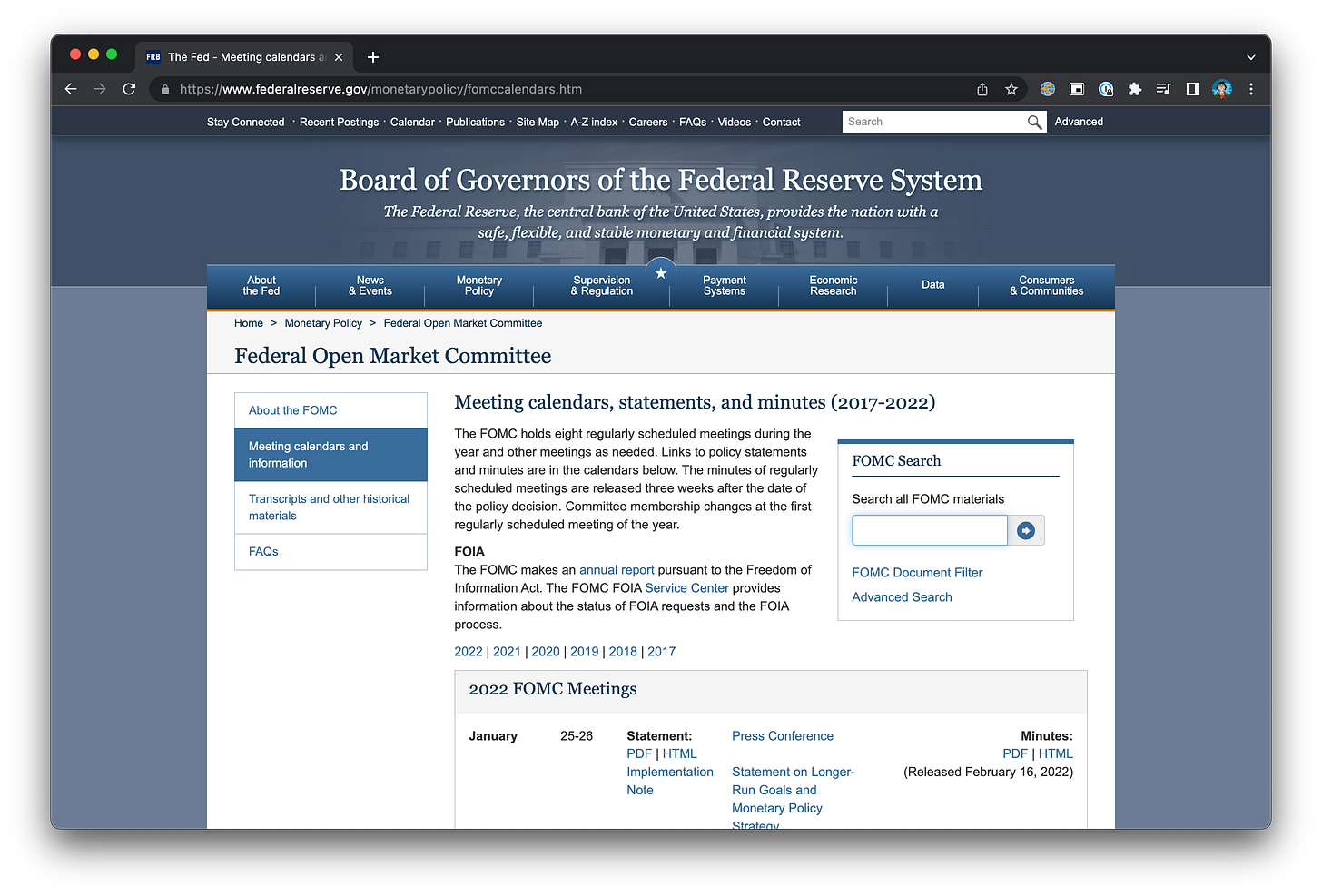Screen dimensions: 1322x896
Task: Jump to the 2017 meetings link
Action: (662, 652)
